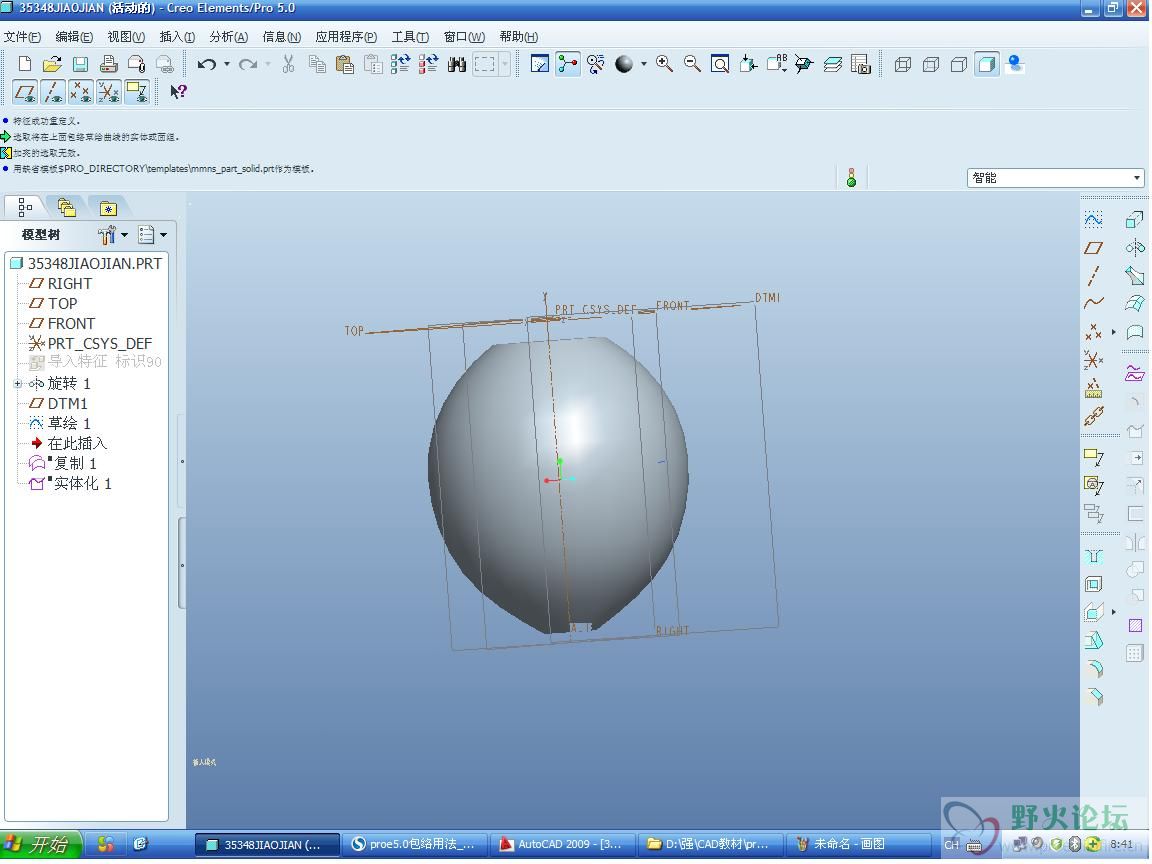Toggle annotation display icon
1152x864 pixels.
137,92
